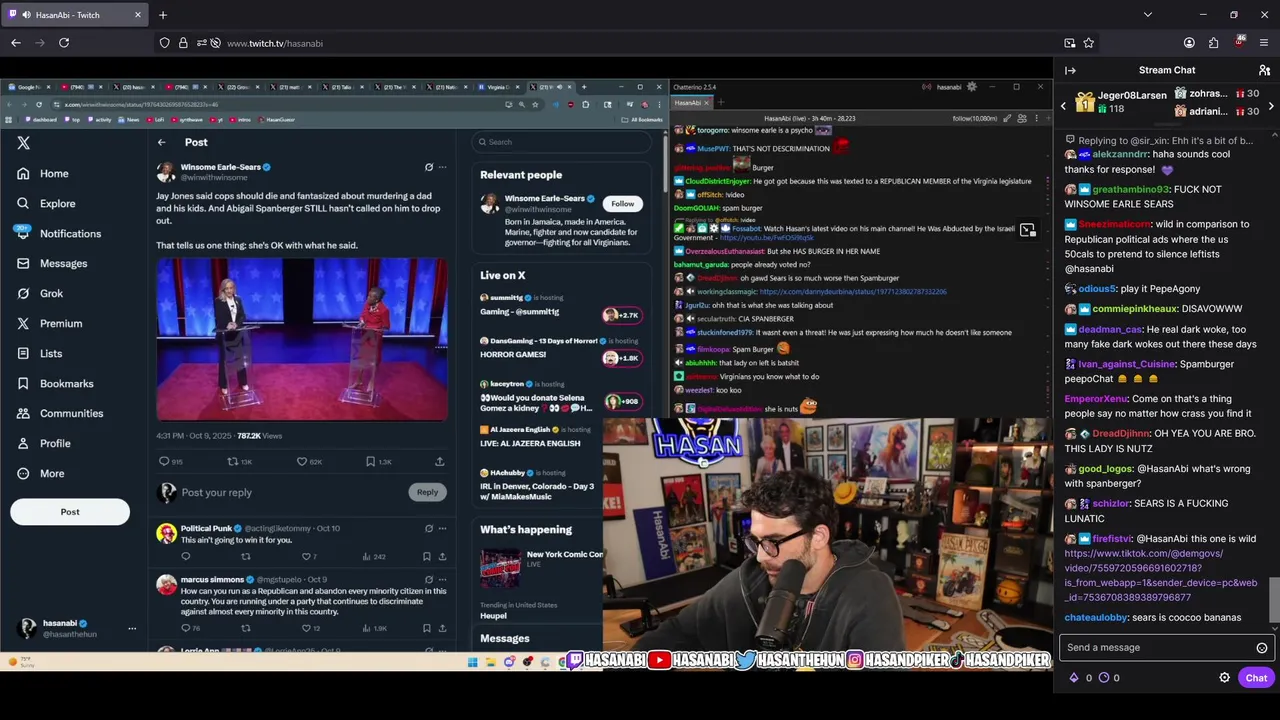Repost the Winsome Earle-Sears post
Viewport: 1280px width, 720px height.
pos(233,462)
